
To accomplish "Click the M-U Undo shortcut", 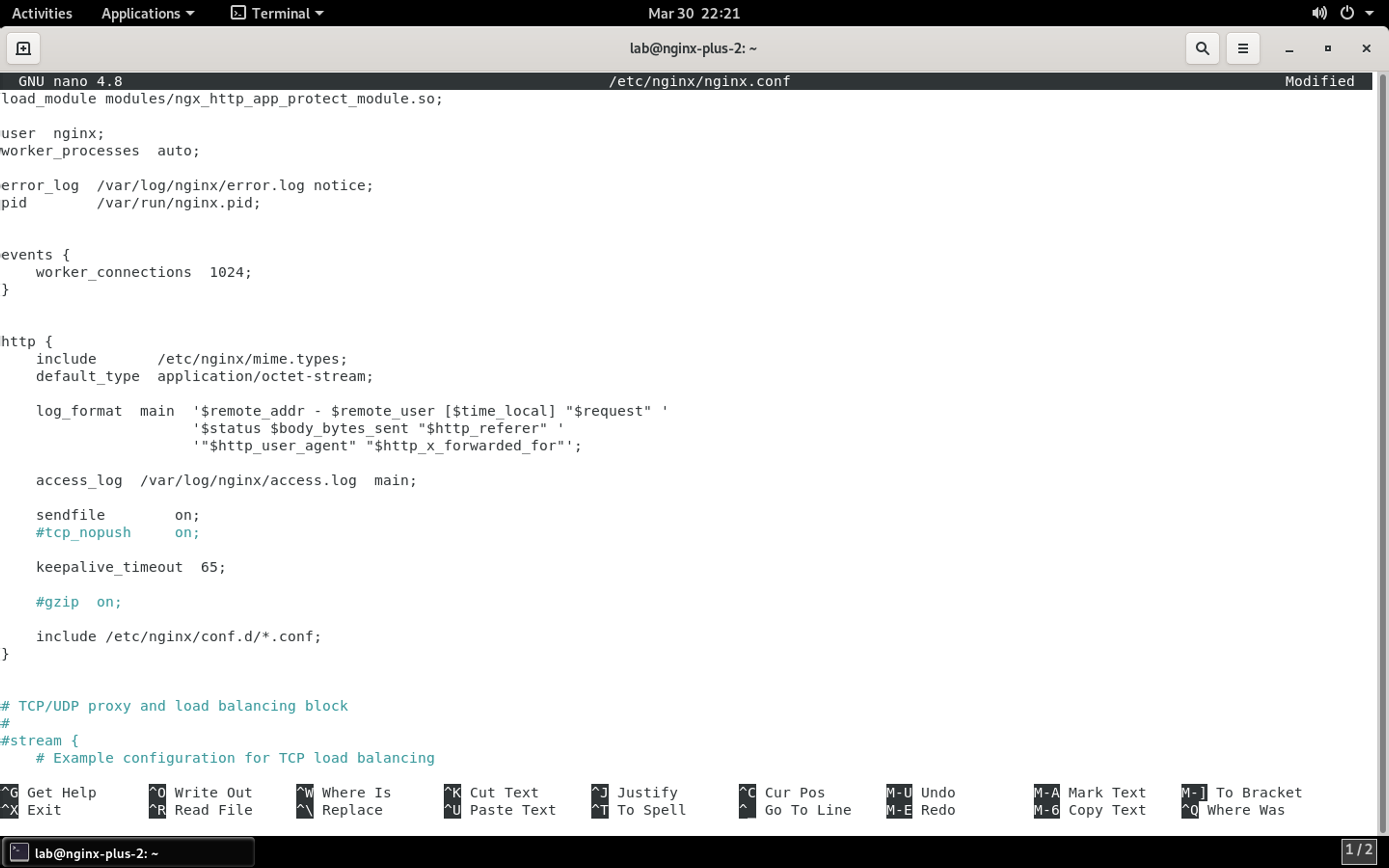I will pyautogui.click(x=921, y=792).
